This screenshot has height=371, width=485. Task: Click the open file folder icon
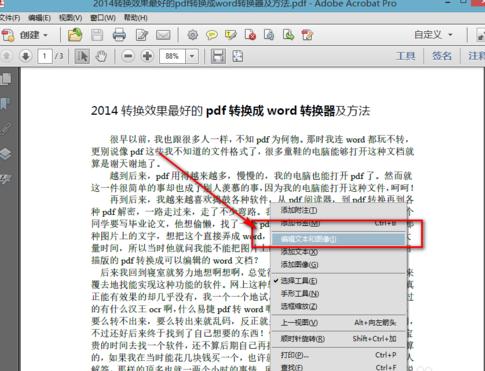(x=75, y=35)
